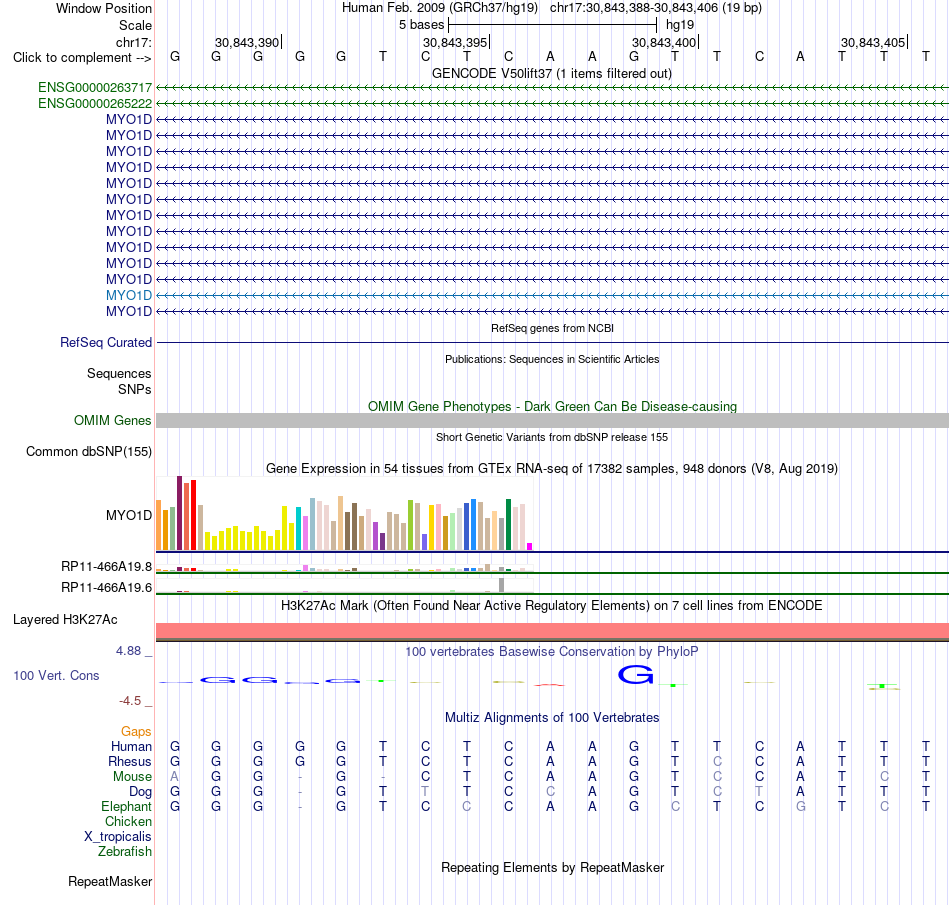
Task: Open Gene Expression in 54 tissues title
Action: coord(551,468)
